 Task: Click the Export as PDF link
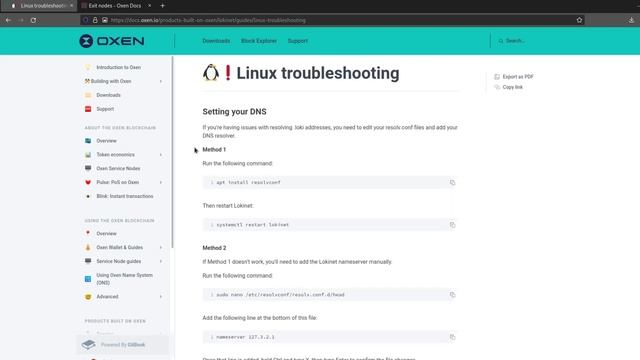point(518,77)
